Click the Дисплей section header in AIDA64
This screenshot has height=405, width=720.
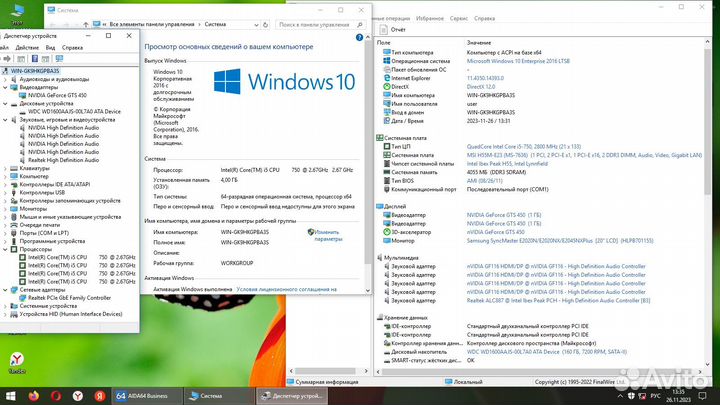point(391,207)
